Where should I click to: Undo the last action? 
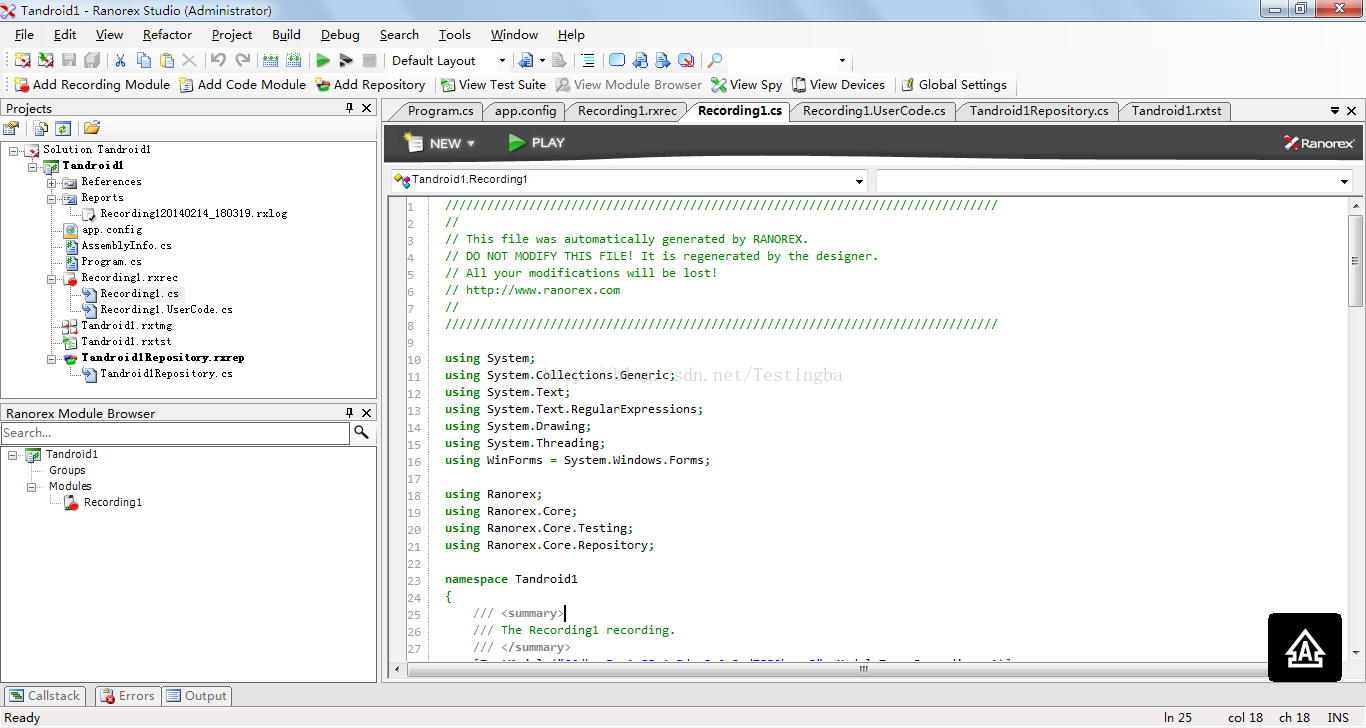click(218, 60)
